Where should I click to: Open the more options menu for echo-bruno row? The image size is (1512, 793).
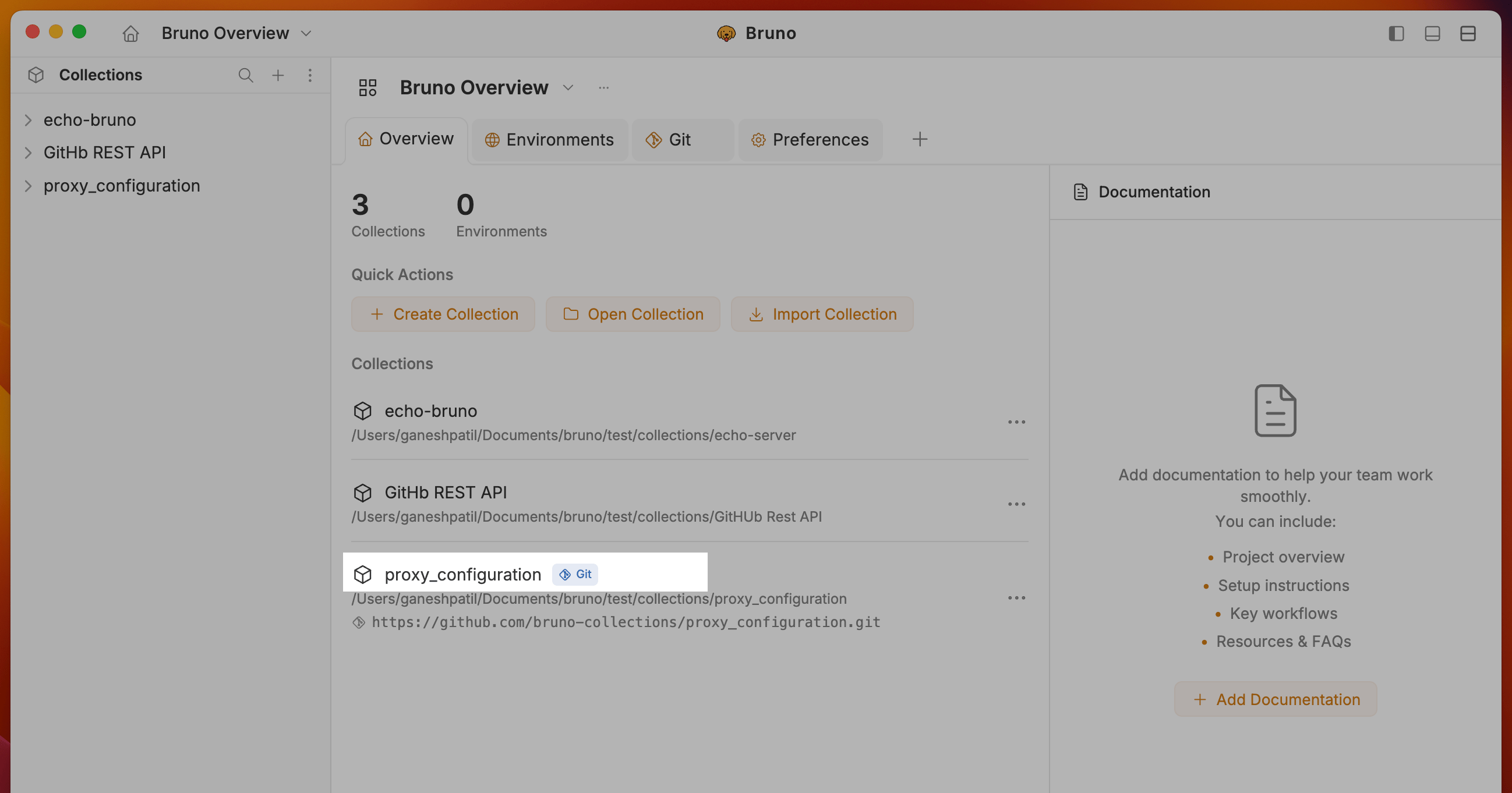click(1016, 422)
